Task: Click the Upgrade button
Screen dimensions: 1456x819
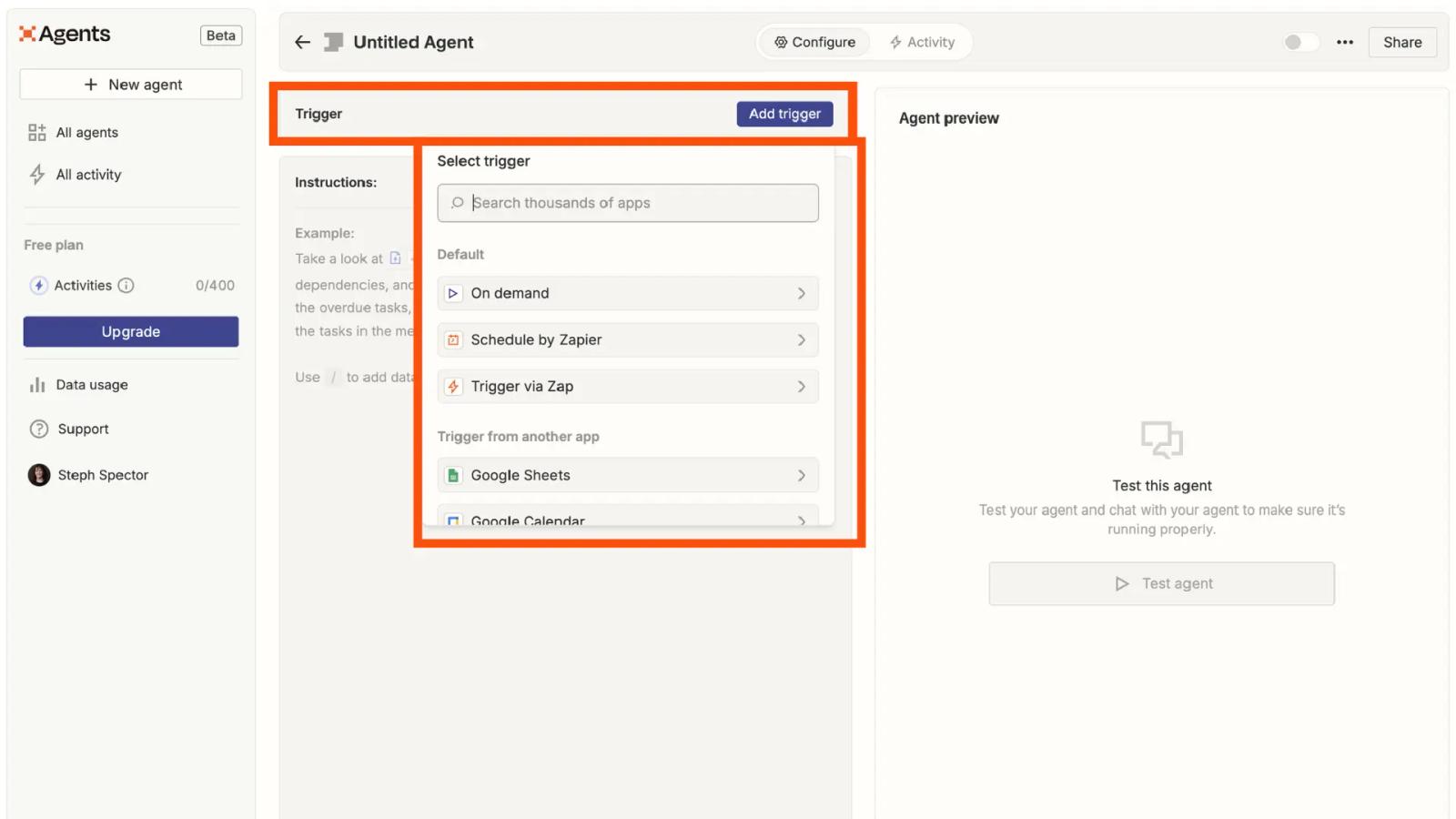Action: [x=131, y=332]
